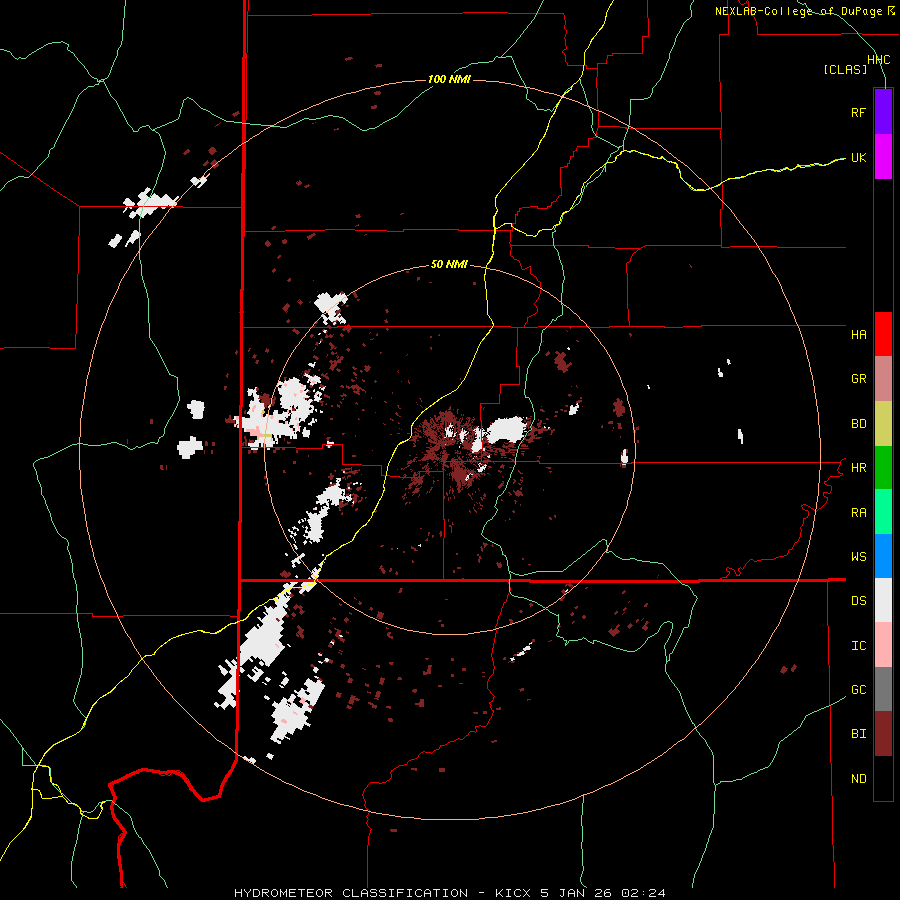
Task: Click the HA red legend swatch
Action: pos(883,334)
